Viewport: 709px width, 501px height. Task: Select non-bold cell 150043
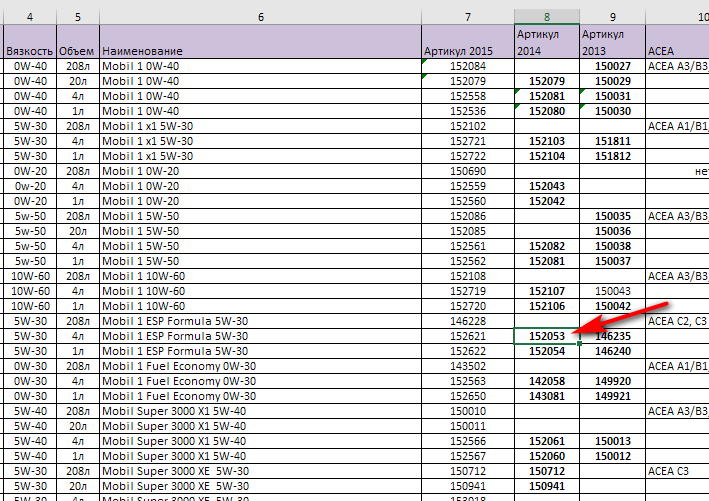coord(612,291)
